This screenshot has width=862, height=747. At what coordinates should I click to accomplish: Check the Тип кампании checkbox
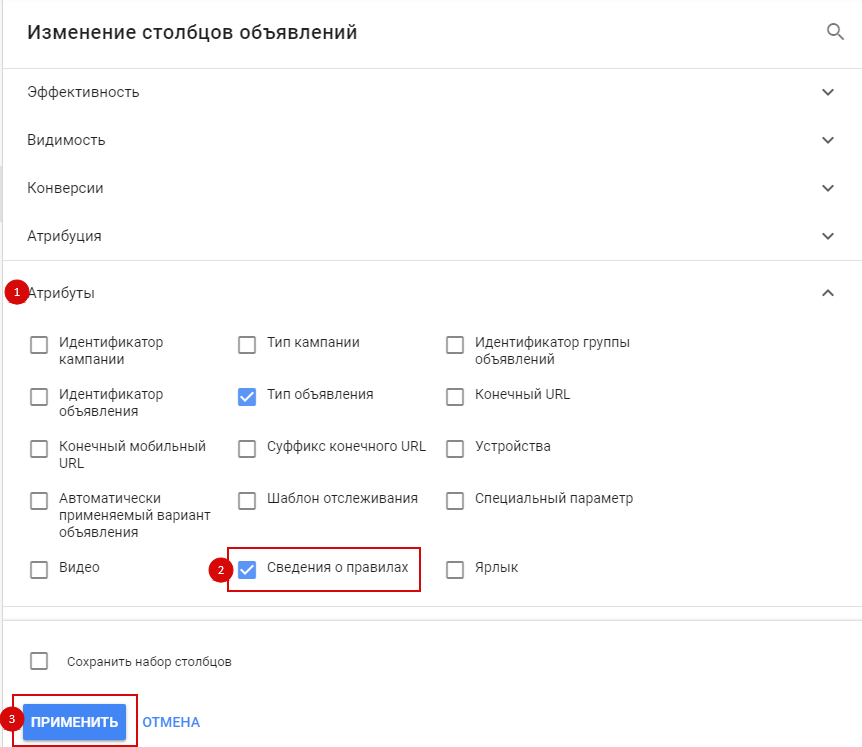247,345
